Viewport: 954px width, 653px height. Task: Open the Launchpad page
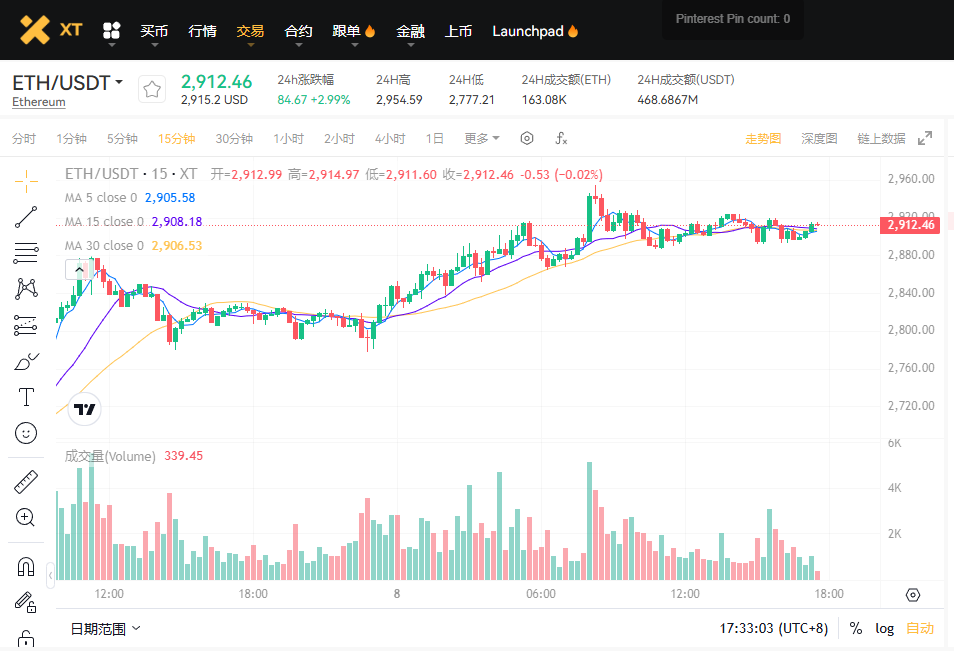tap(535, 31)
